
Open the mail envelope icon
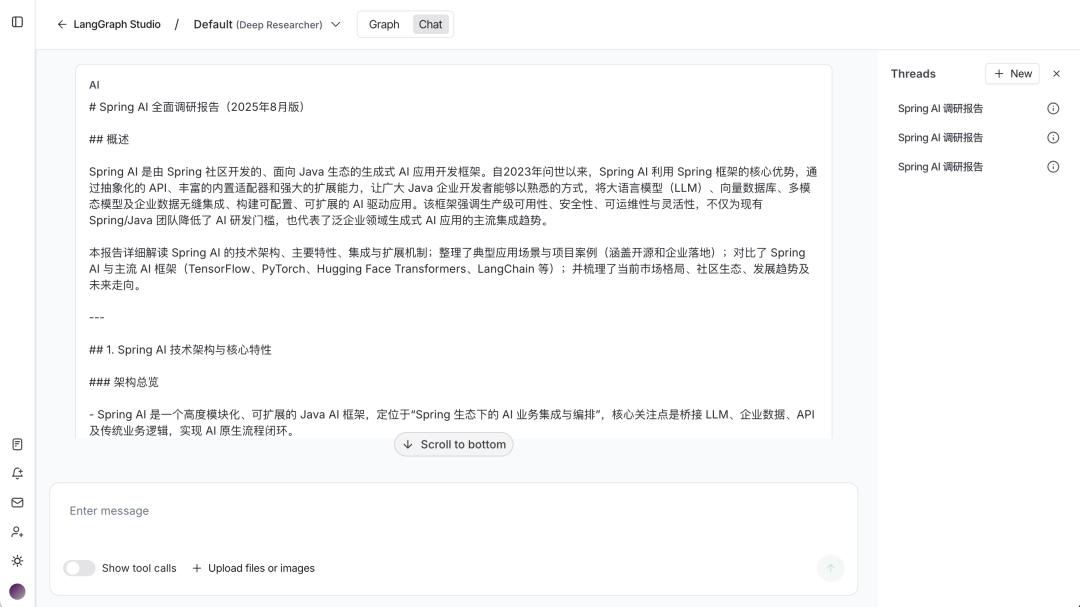17,503
